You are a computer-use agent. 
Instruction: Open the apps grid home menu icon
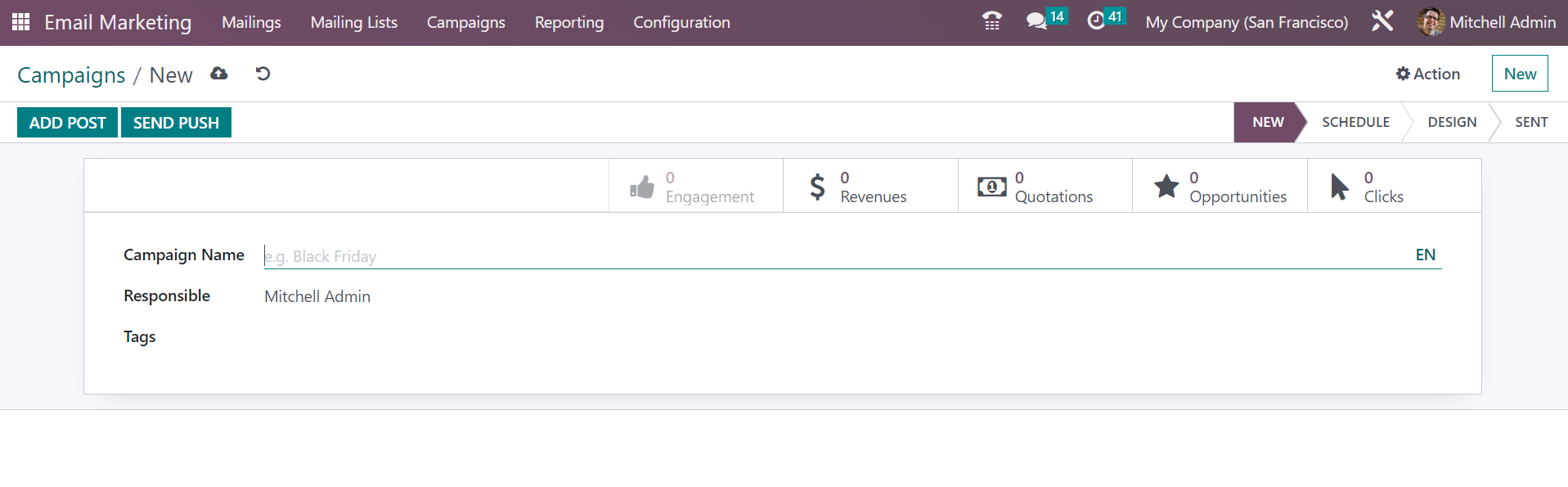tap(21, 22)
